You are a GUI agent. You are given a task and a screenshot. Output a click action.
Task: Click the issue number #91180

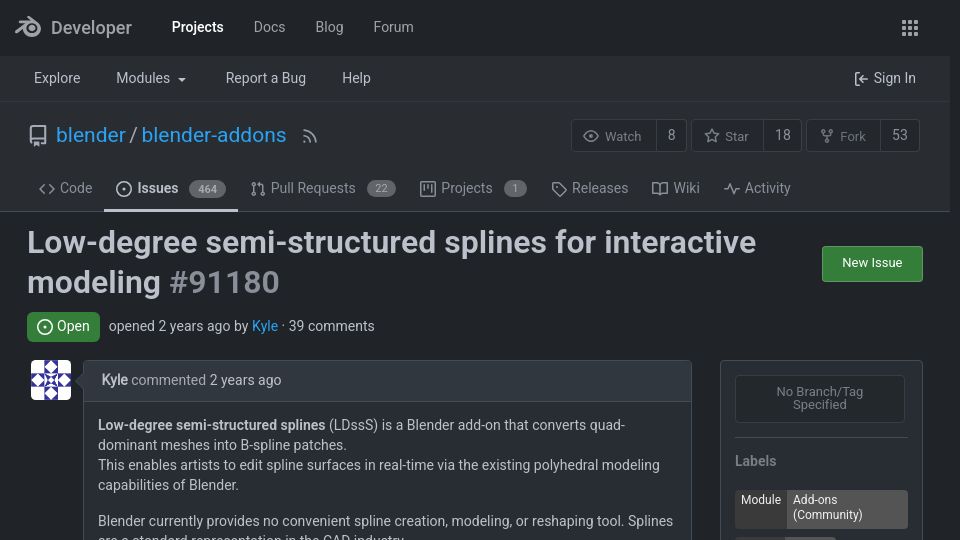(224, 282)
